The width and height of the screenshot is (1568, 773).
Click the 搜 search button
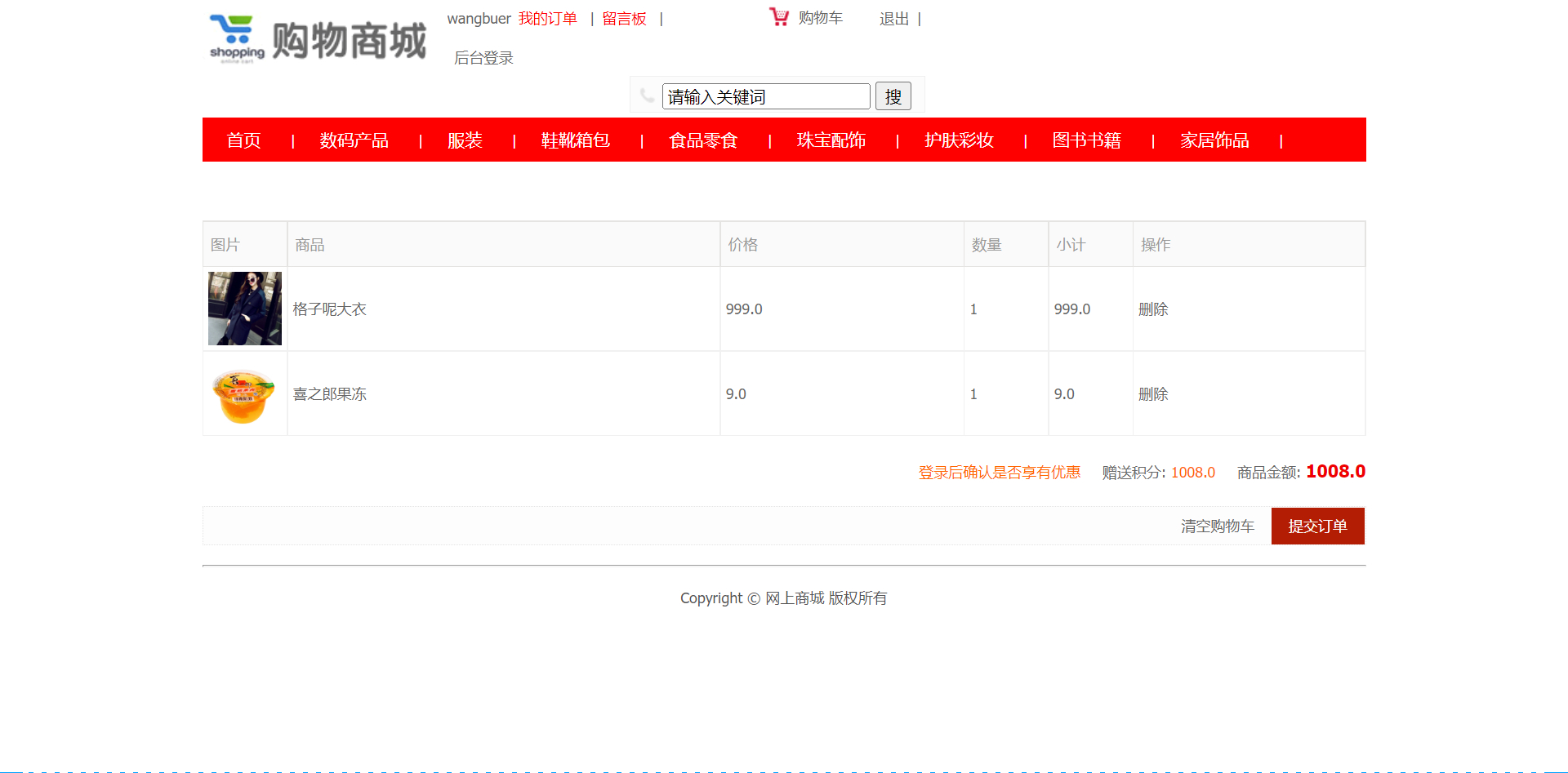point(893,96)
